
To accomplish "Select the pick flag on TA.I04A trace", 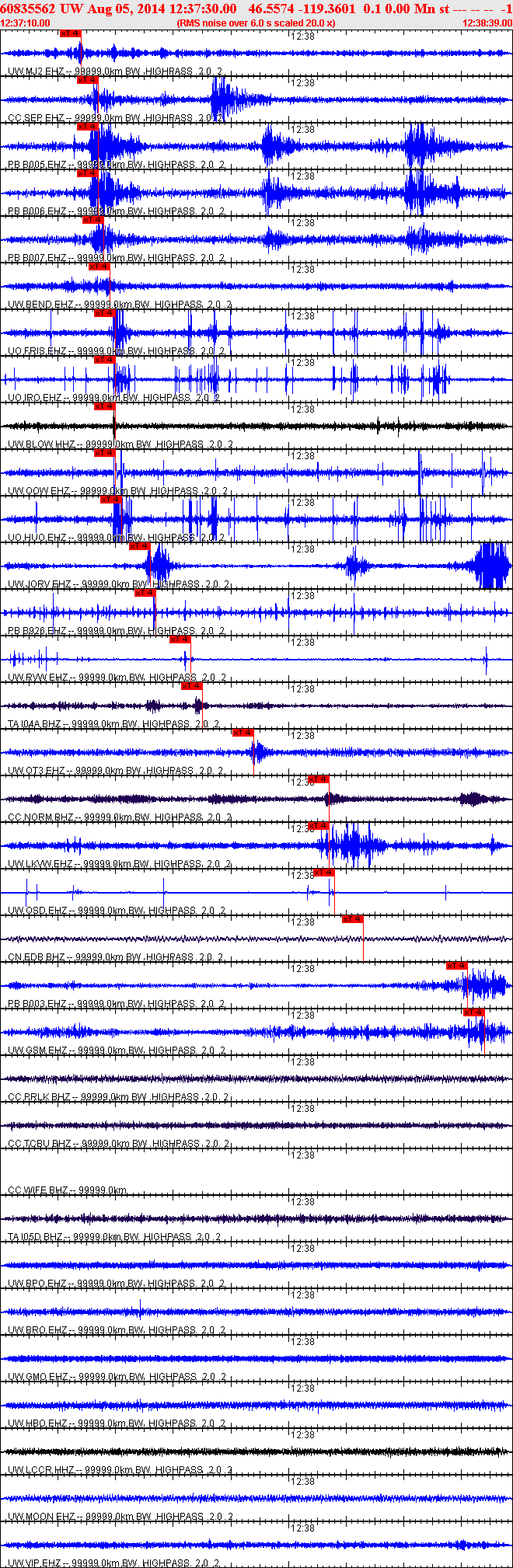I will [x=191, y=686].
